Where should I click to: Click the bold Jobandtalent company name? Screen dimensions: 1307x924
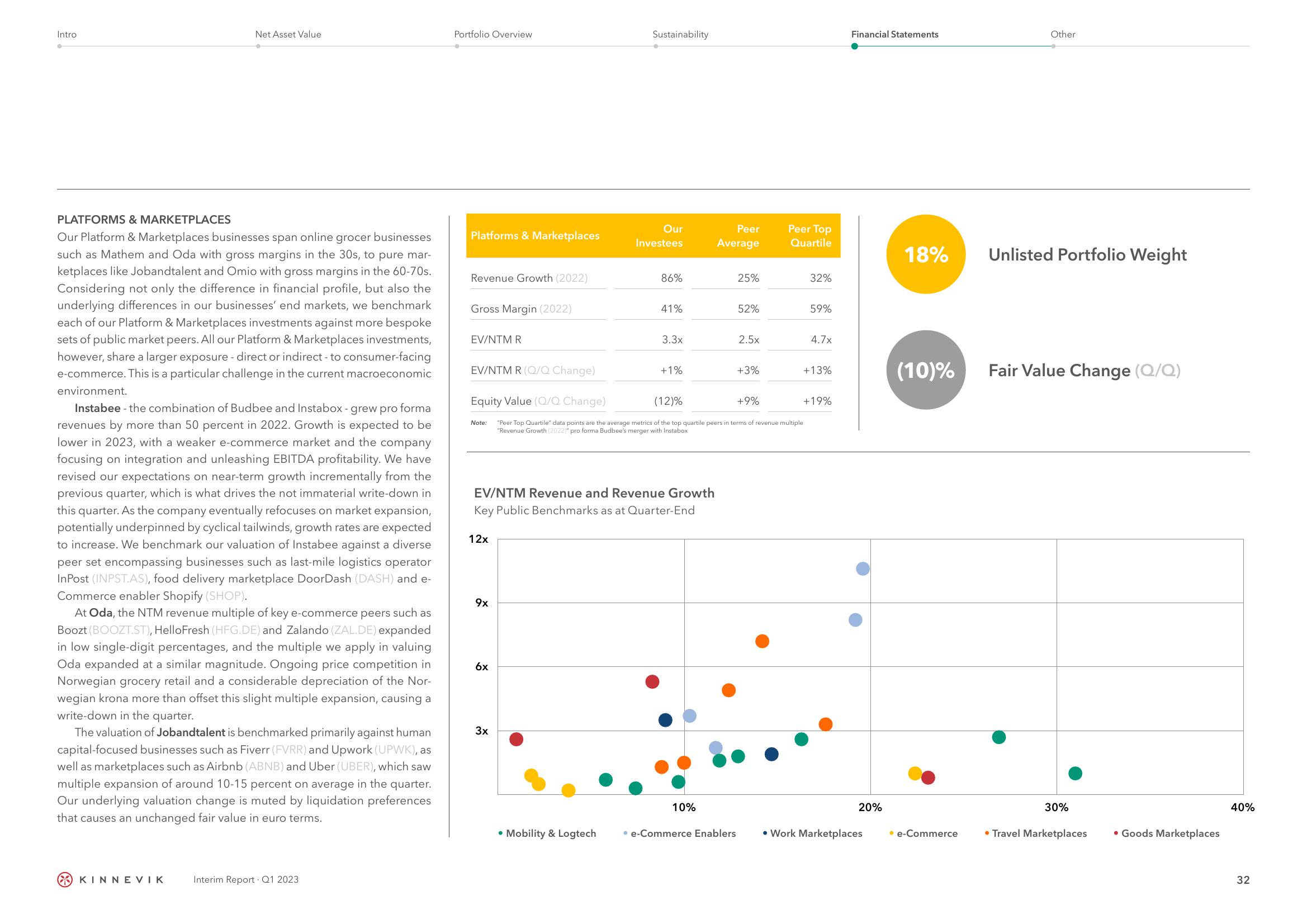click(191, 732)
